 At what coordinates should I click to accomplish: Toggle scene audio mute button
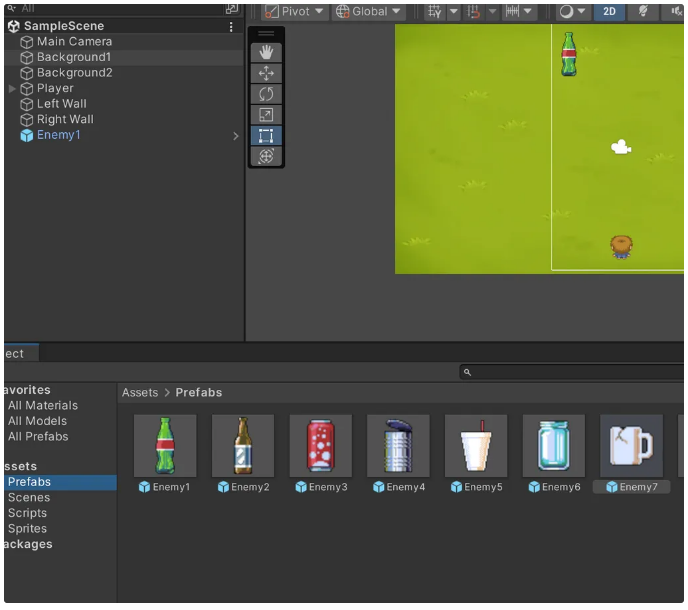click(x=676, y=11)
